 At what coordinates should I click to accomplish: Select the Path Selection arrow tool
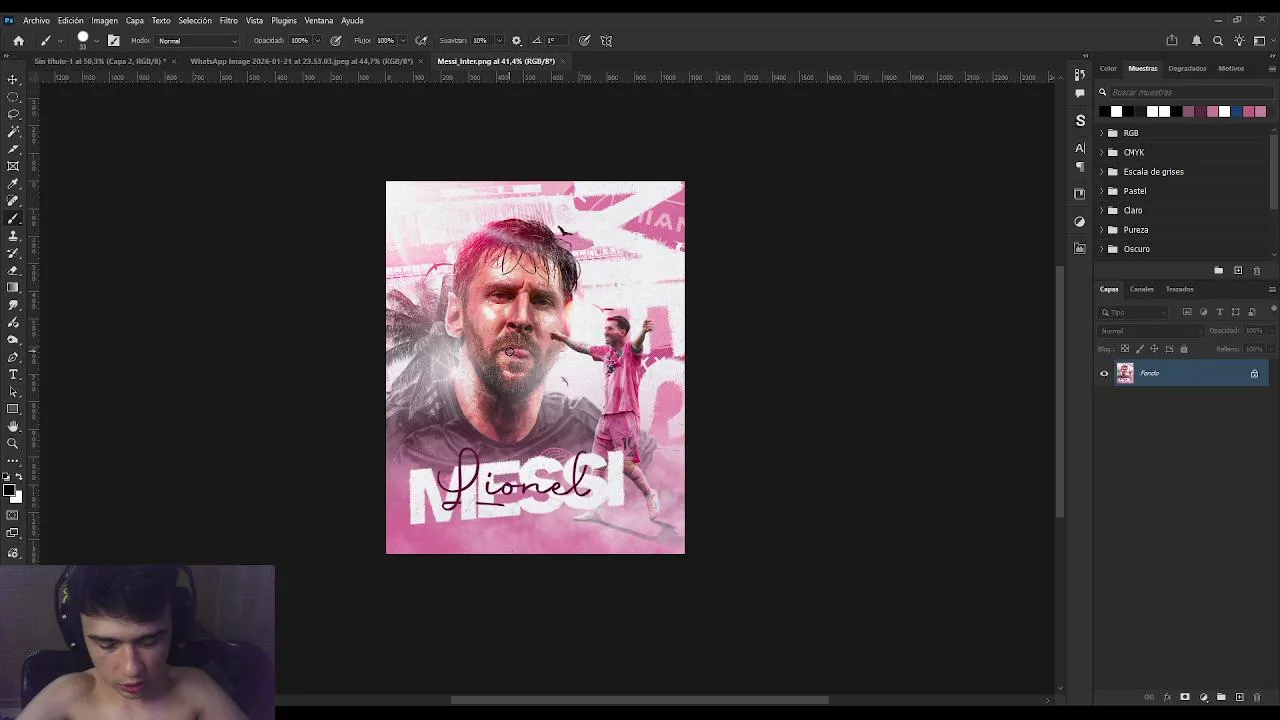[13, 392]
